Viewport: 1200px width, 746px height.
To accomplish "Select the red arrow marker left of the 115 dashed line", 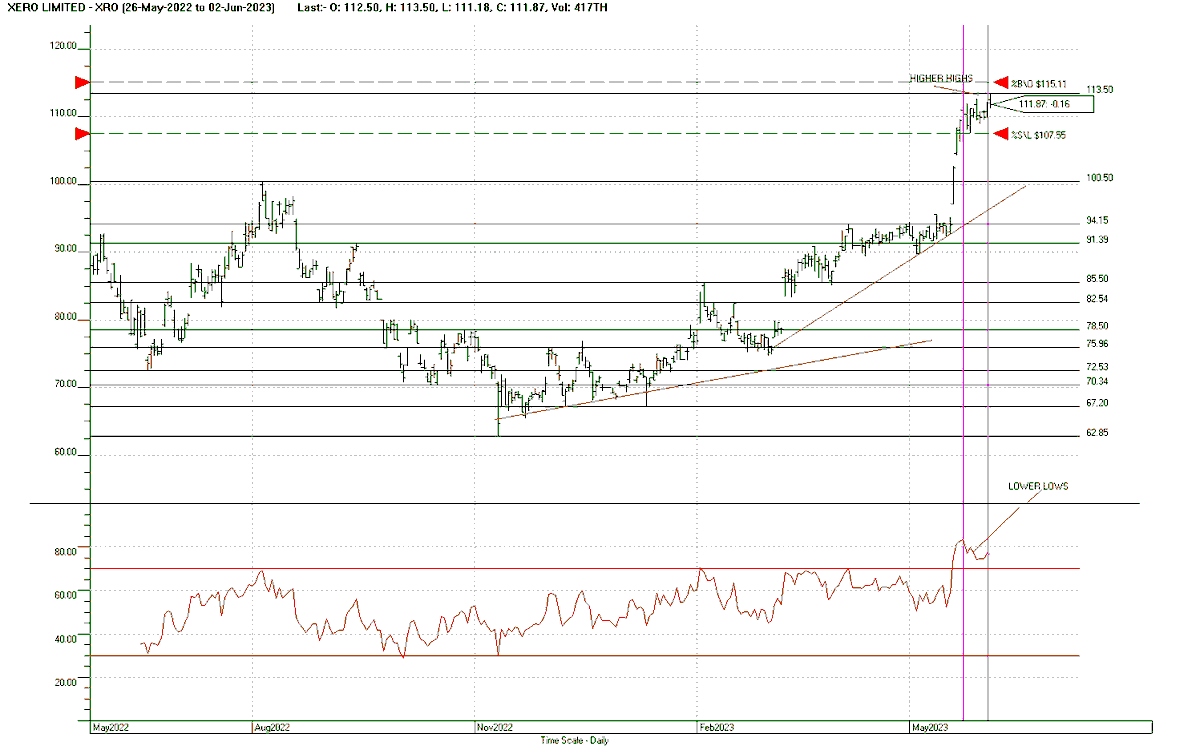I will pyautogui.click(x=83, y=82).
